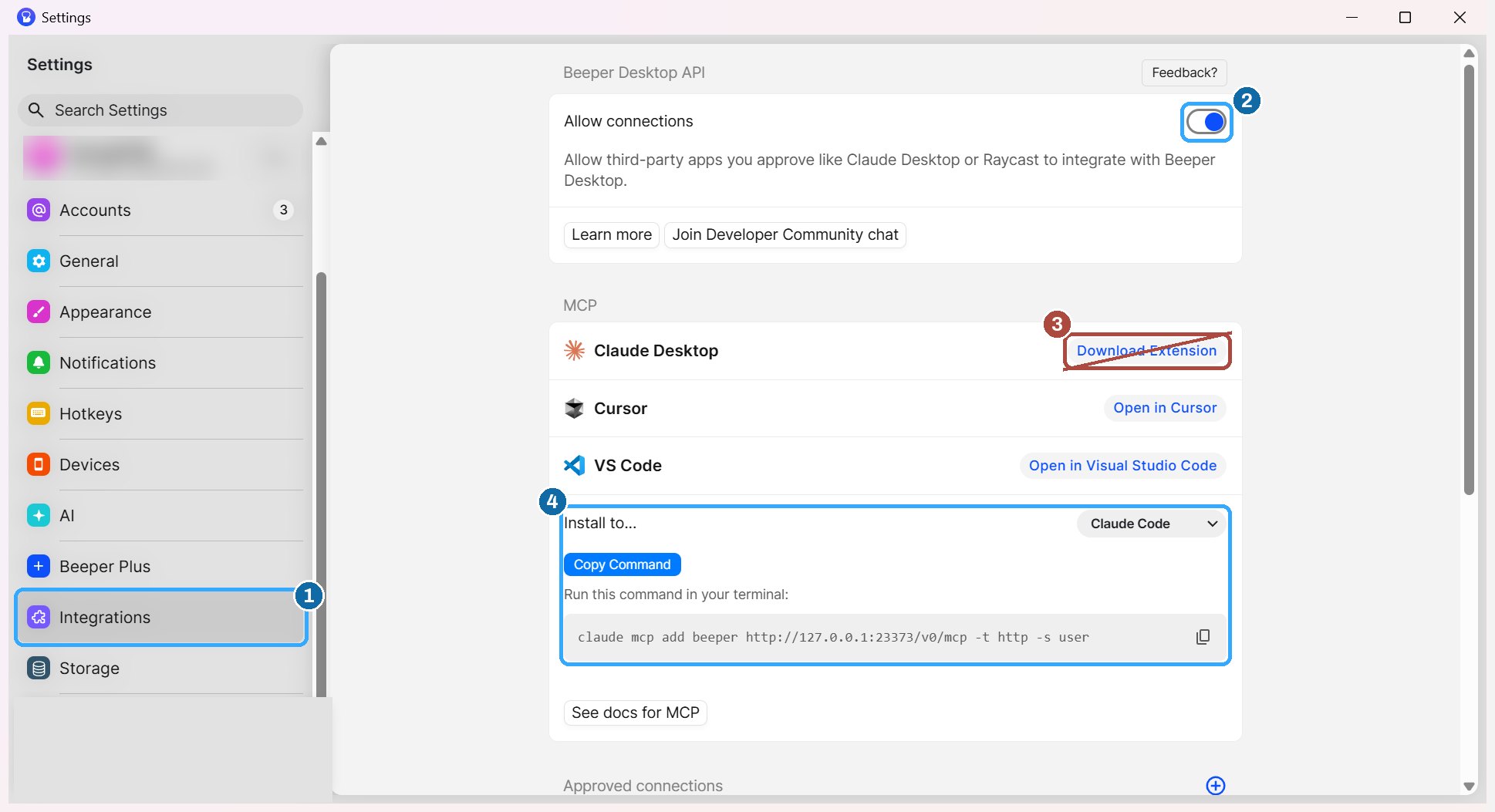This screenshot has height=812, width=1495.
Task: Click the sidebar scrollbar thumb
Action: [x=322, y=484]
